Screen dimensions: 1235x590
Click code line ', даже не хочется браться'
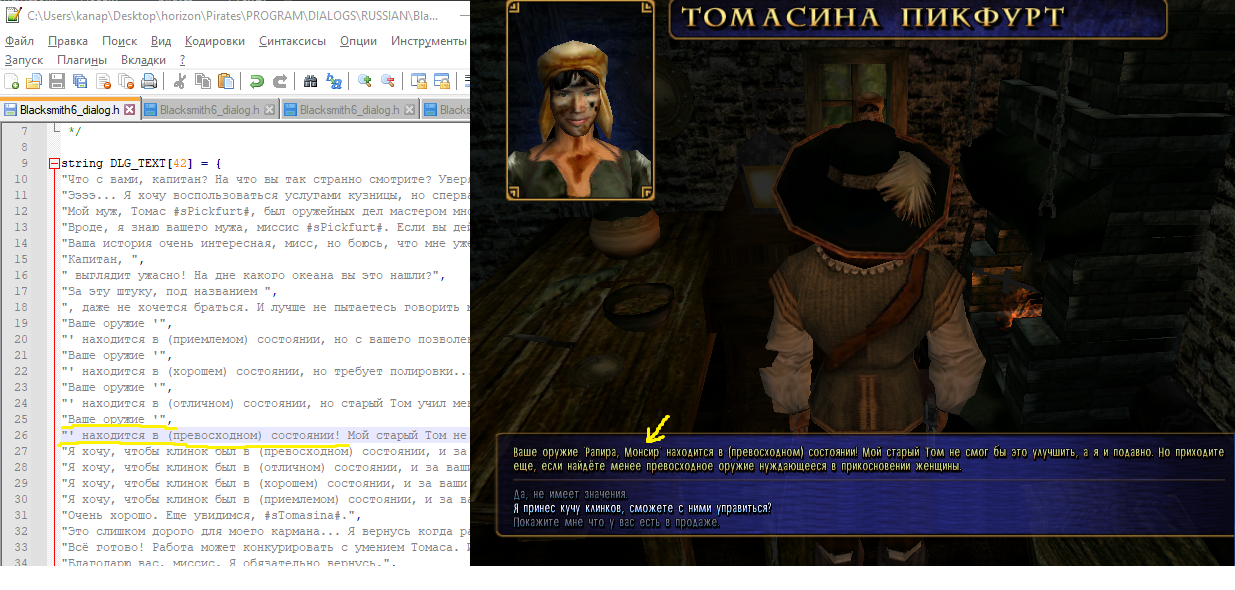(264, 308)
